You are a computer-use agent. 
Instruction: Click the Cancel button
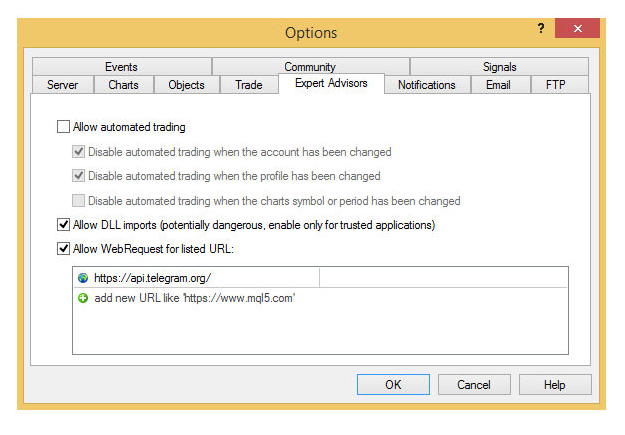[474, 385]
